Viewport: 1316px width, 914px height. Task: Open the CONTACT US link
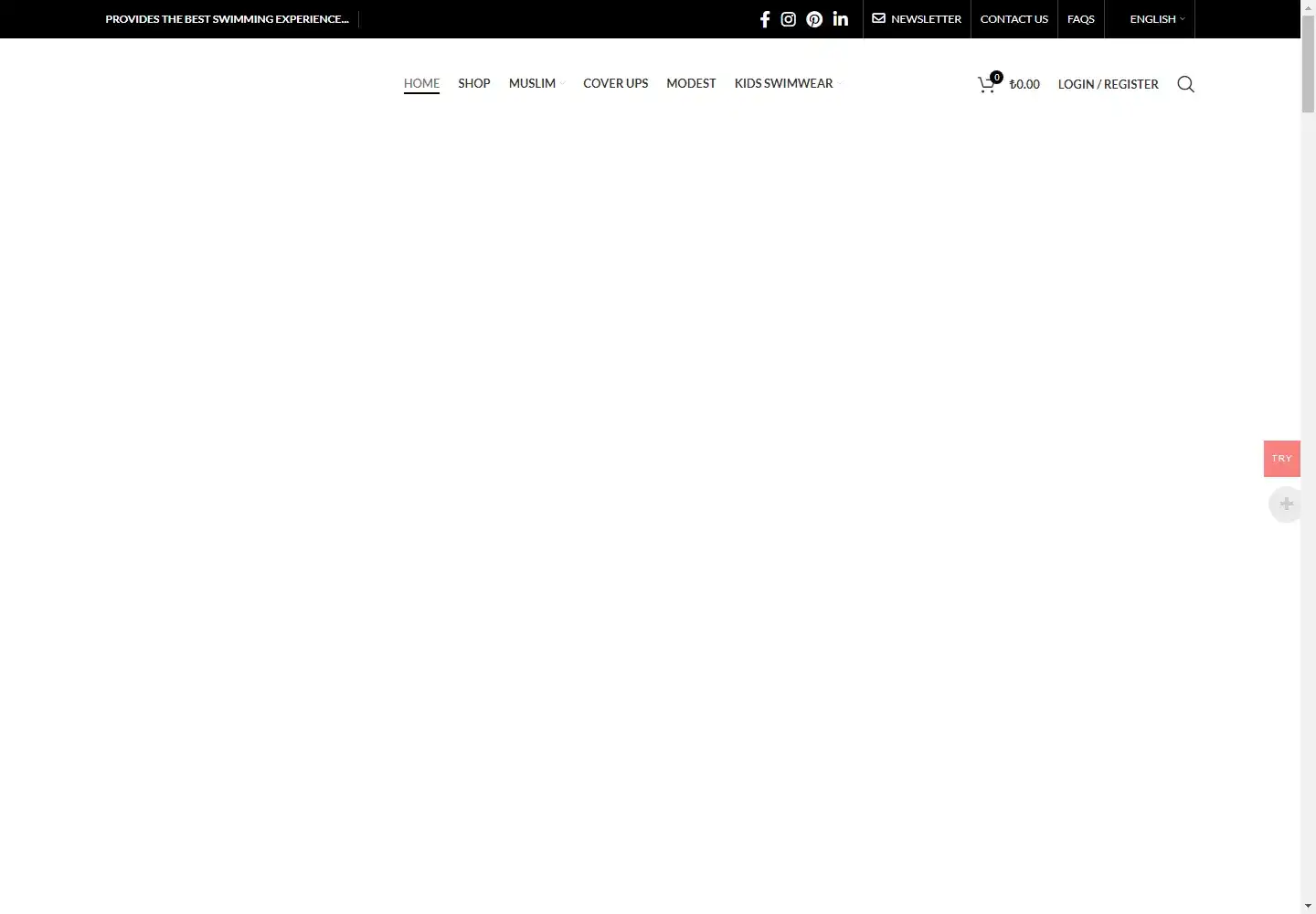pyautogui.click(x=1014, y=19)
